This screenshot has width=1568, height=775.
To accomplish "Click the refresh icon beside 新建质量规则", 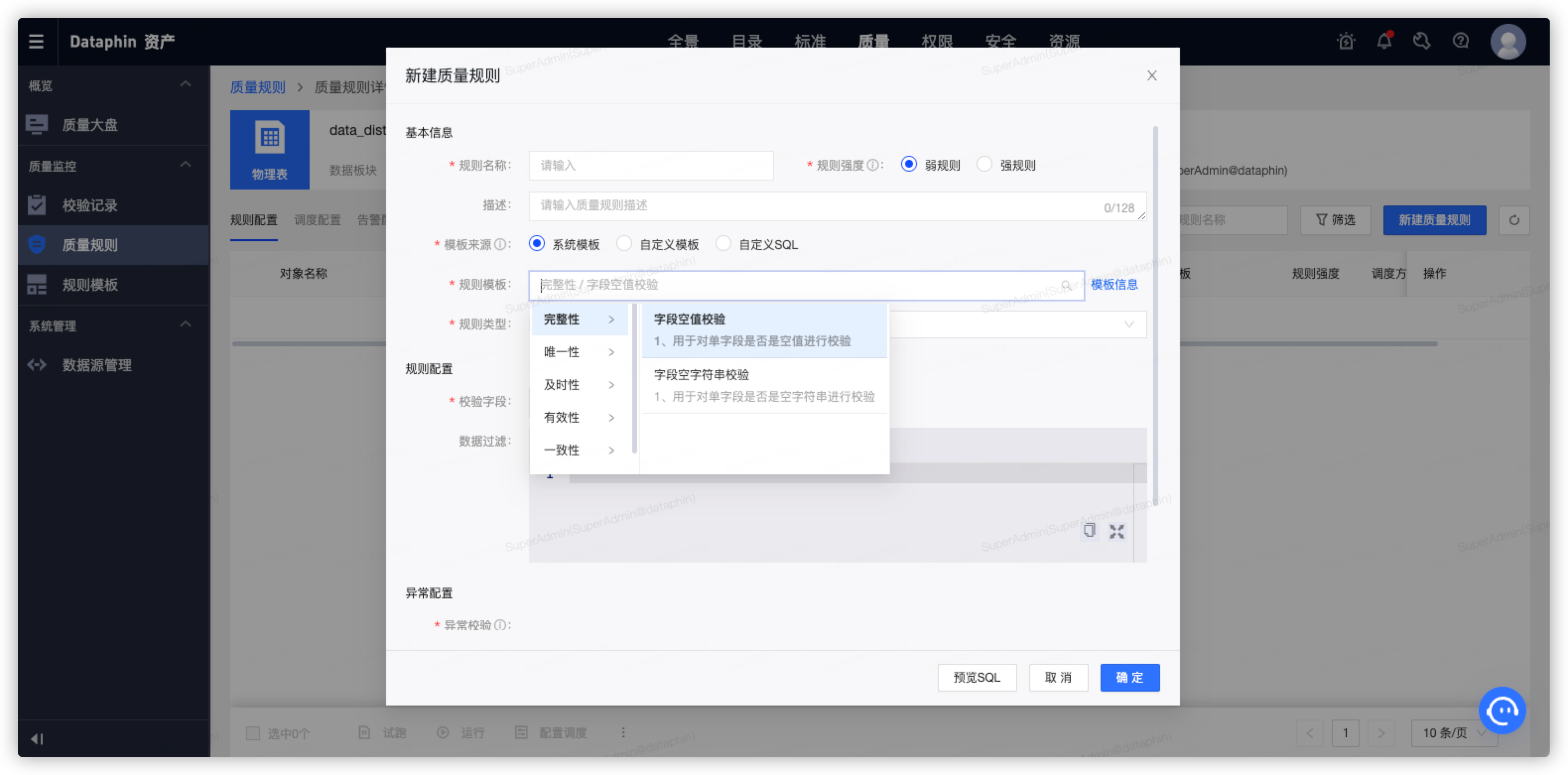I will click(x=1514, y=220).
